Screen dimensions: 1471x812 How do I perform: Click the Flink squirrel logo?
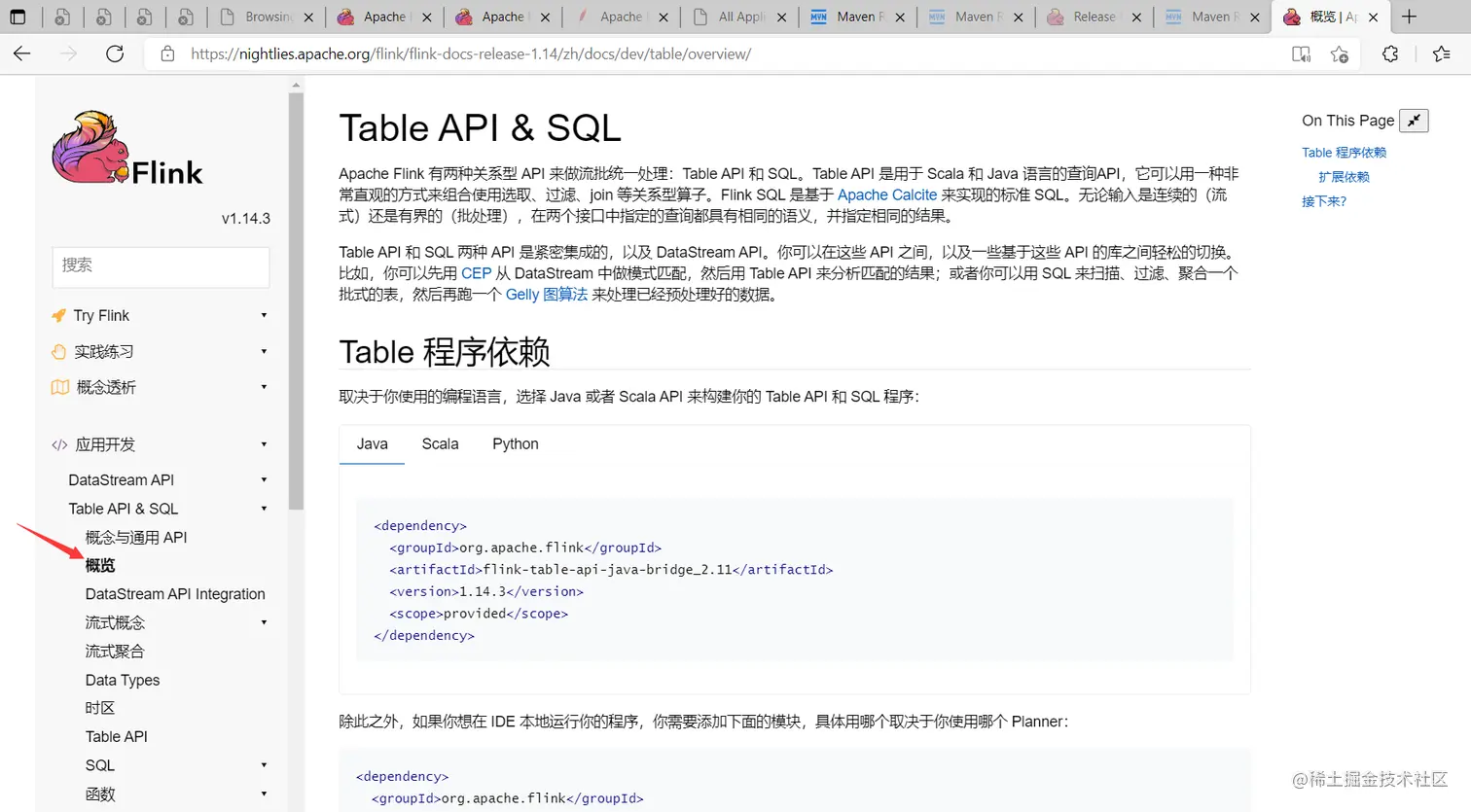[x=126, y=148]
